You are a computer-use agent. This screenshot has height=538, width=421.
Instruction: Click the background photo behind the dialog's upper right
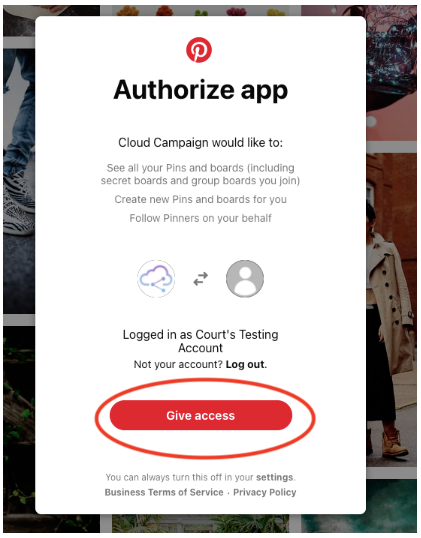point(391,73)
